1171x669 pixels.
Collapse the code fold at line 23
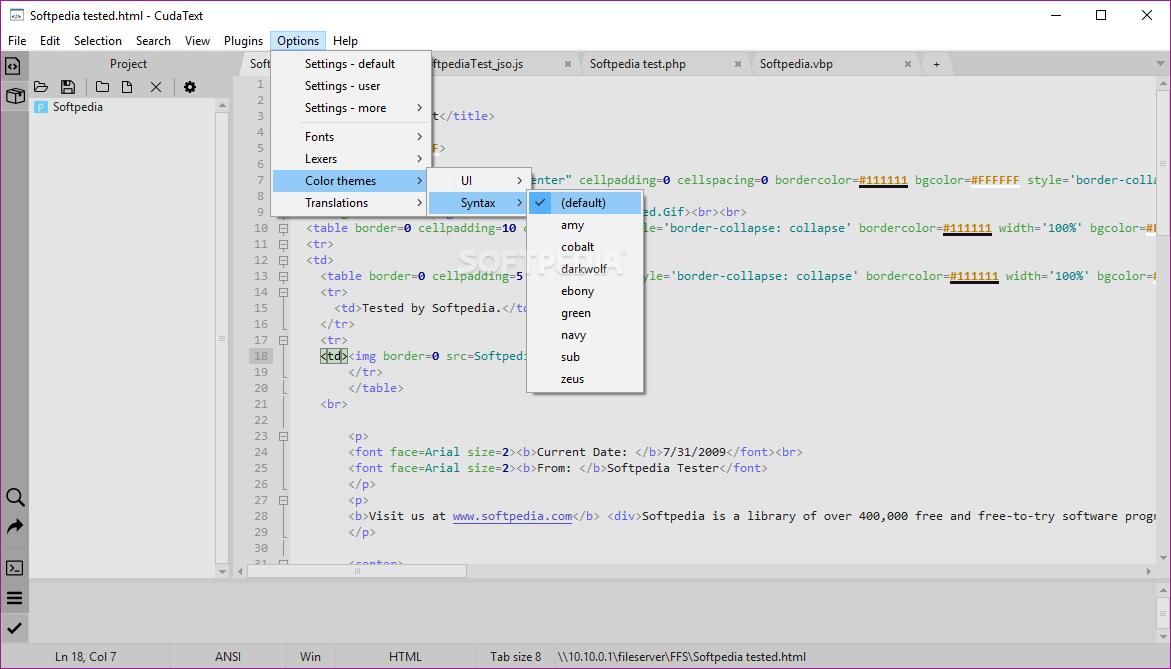(283, 436)
